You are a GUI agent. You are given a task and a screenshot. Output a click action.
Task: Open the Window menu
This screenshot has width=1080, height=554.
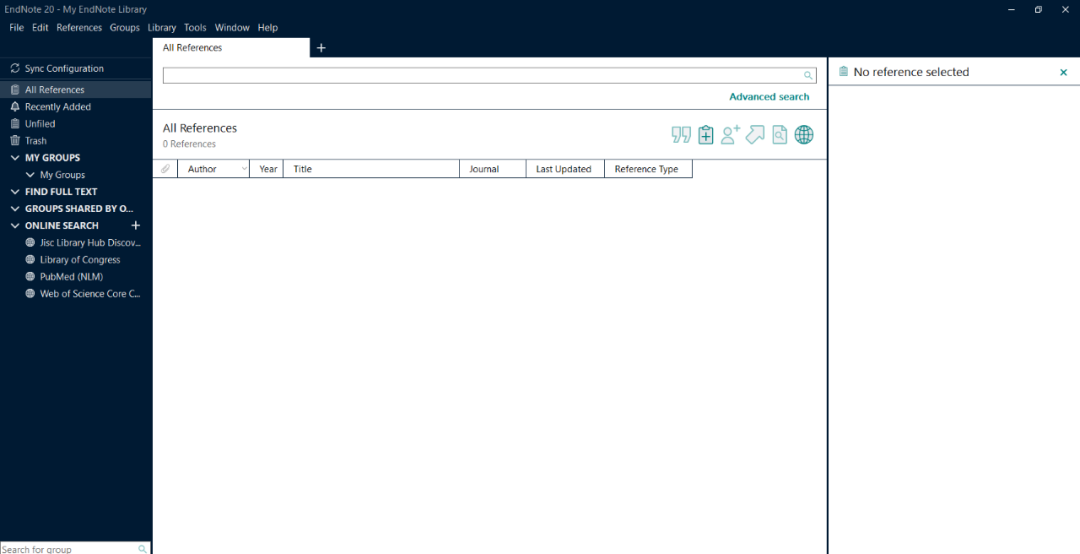point(232,28)
